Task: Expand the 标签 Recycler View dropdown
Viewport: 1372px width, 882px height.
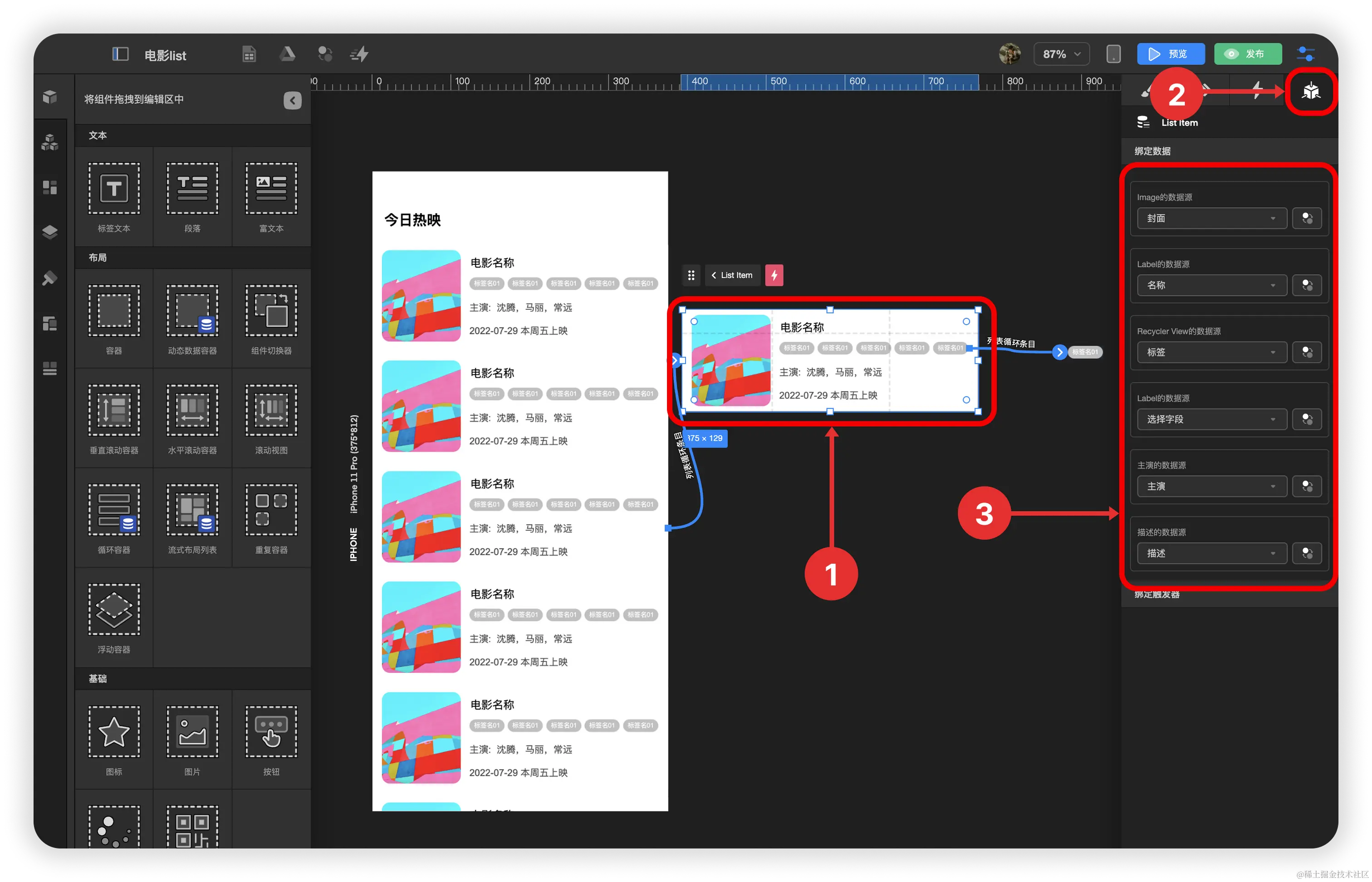Action: [x=1211, y=352]
